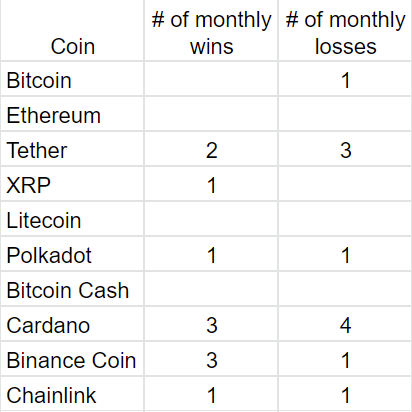This screenshot has height=412, width=412.
Task: Select the Coin header cell
Action: point(72,31)
